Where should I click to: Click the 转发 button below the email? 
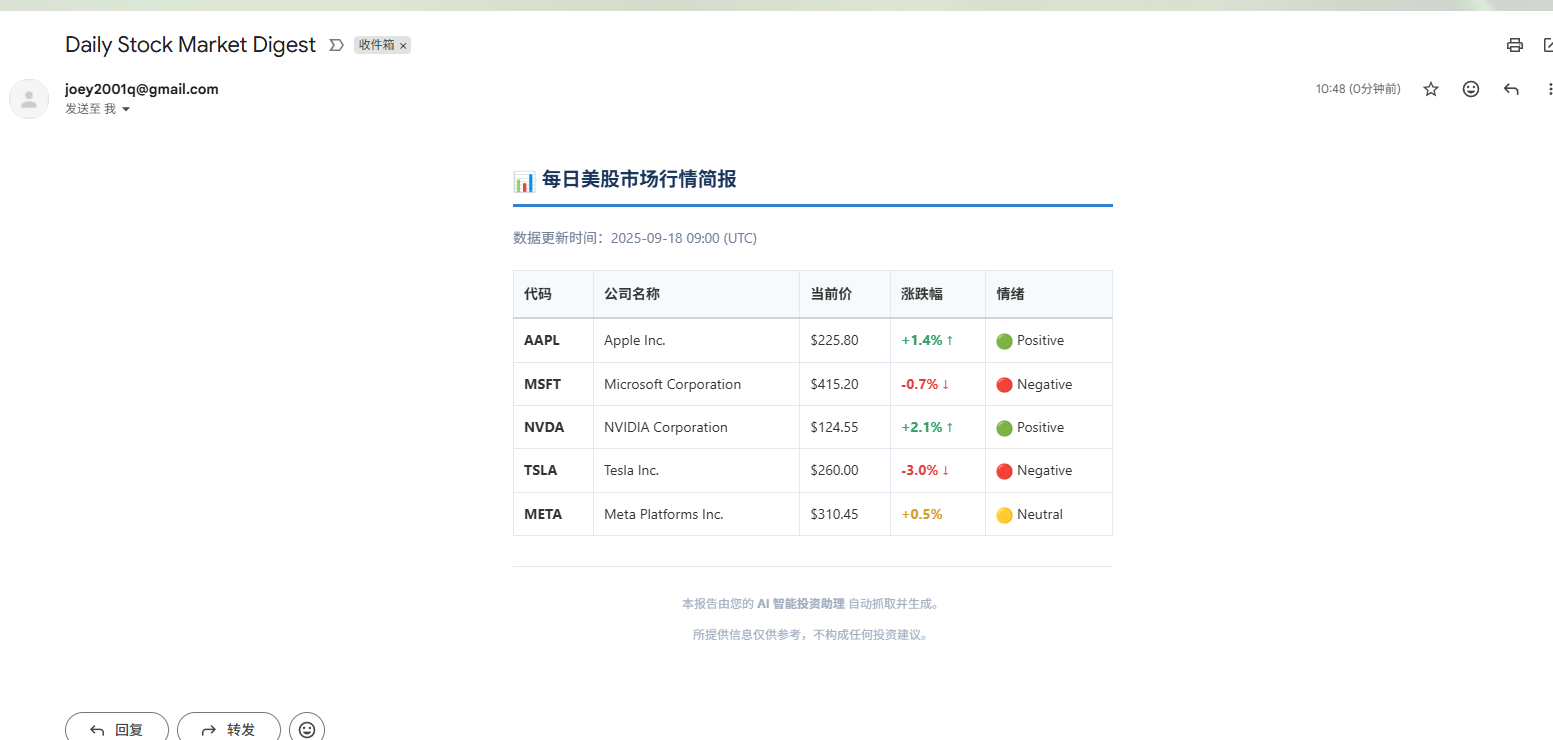(229, 727)
